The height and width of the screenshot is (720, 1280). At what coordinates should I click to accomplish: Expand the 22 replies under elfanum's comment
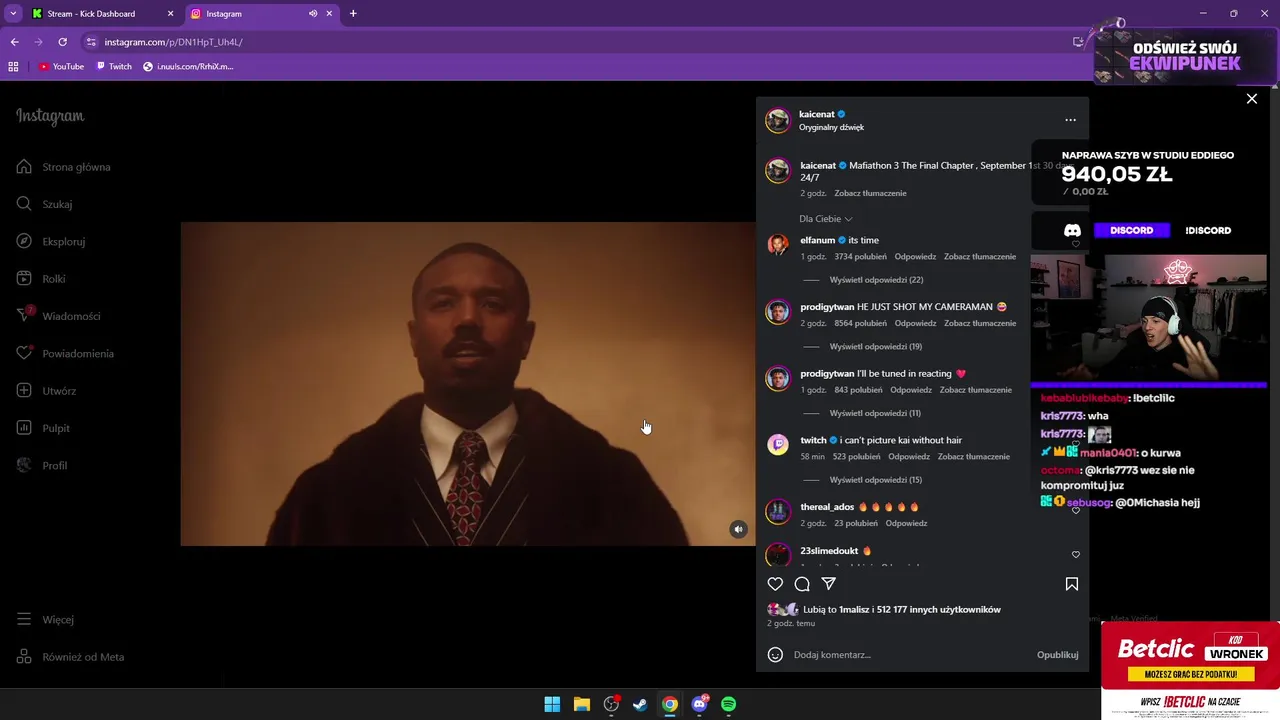pyautogui.click(x=876, y=280)
